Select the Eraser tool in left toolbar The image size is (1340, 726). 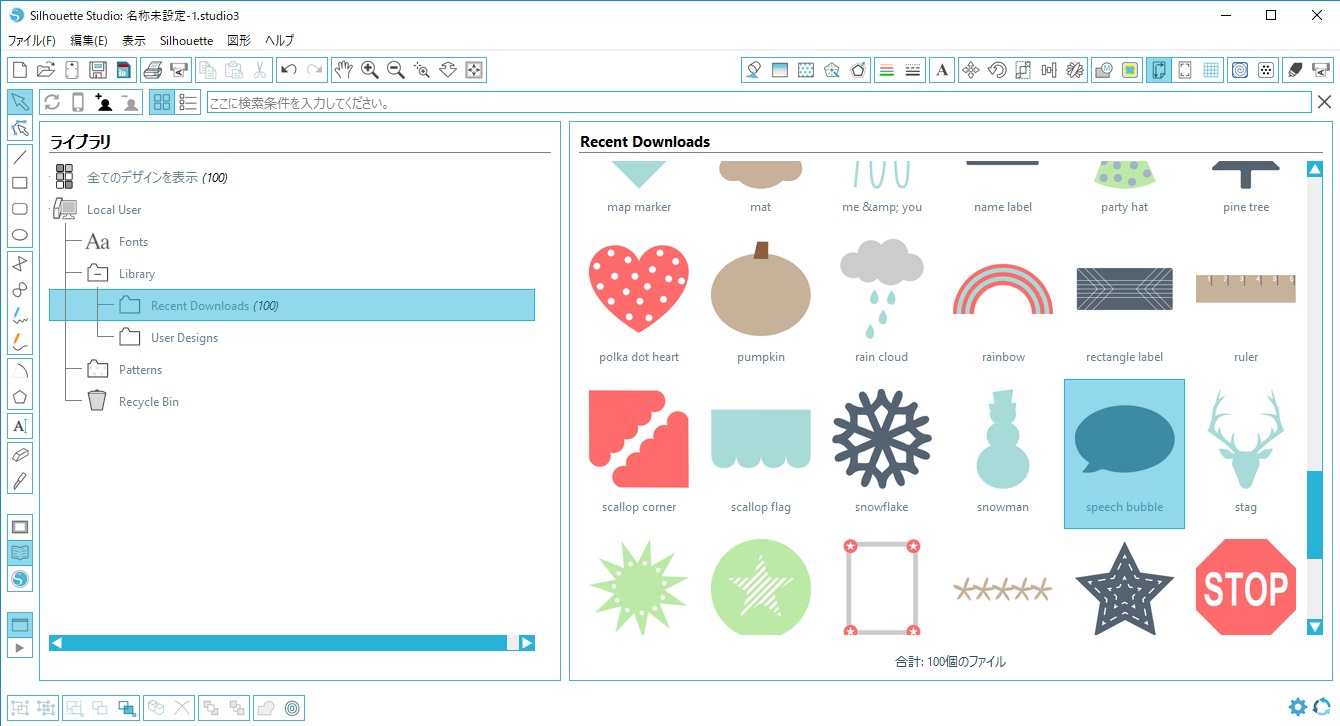click(x=19, y=455)
